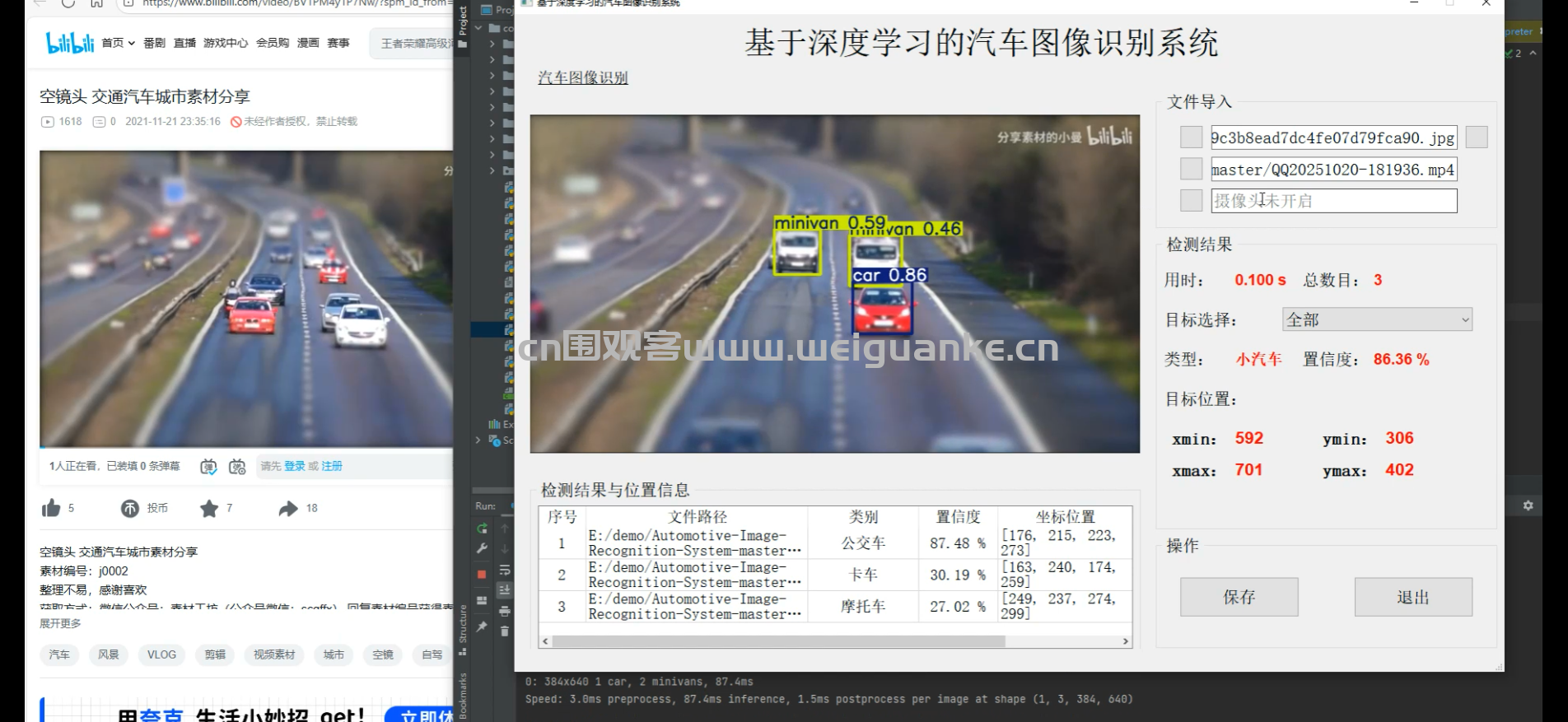The image size is (1568, 722).
Task: Click 展开更多 to expand video description
Action: pos(60,623)
